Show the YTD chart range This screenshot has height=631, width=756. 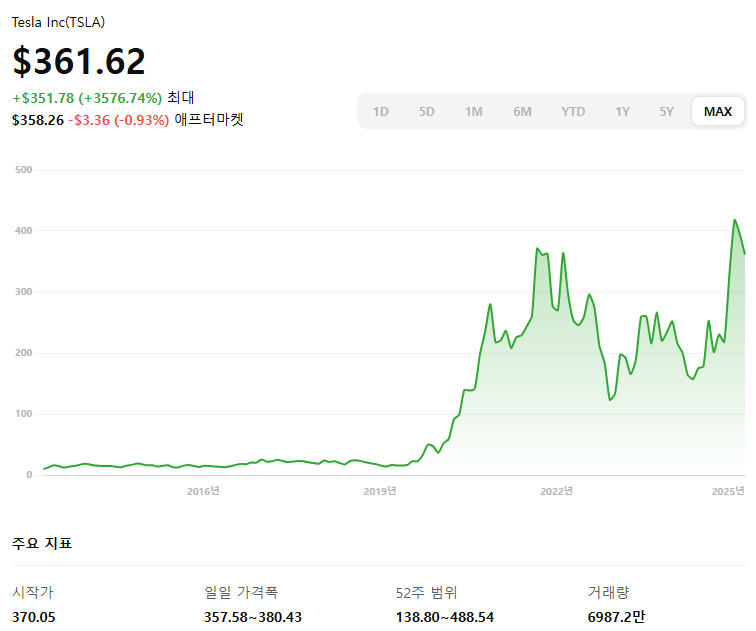[x=573, y=112]
